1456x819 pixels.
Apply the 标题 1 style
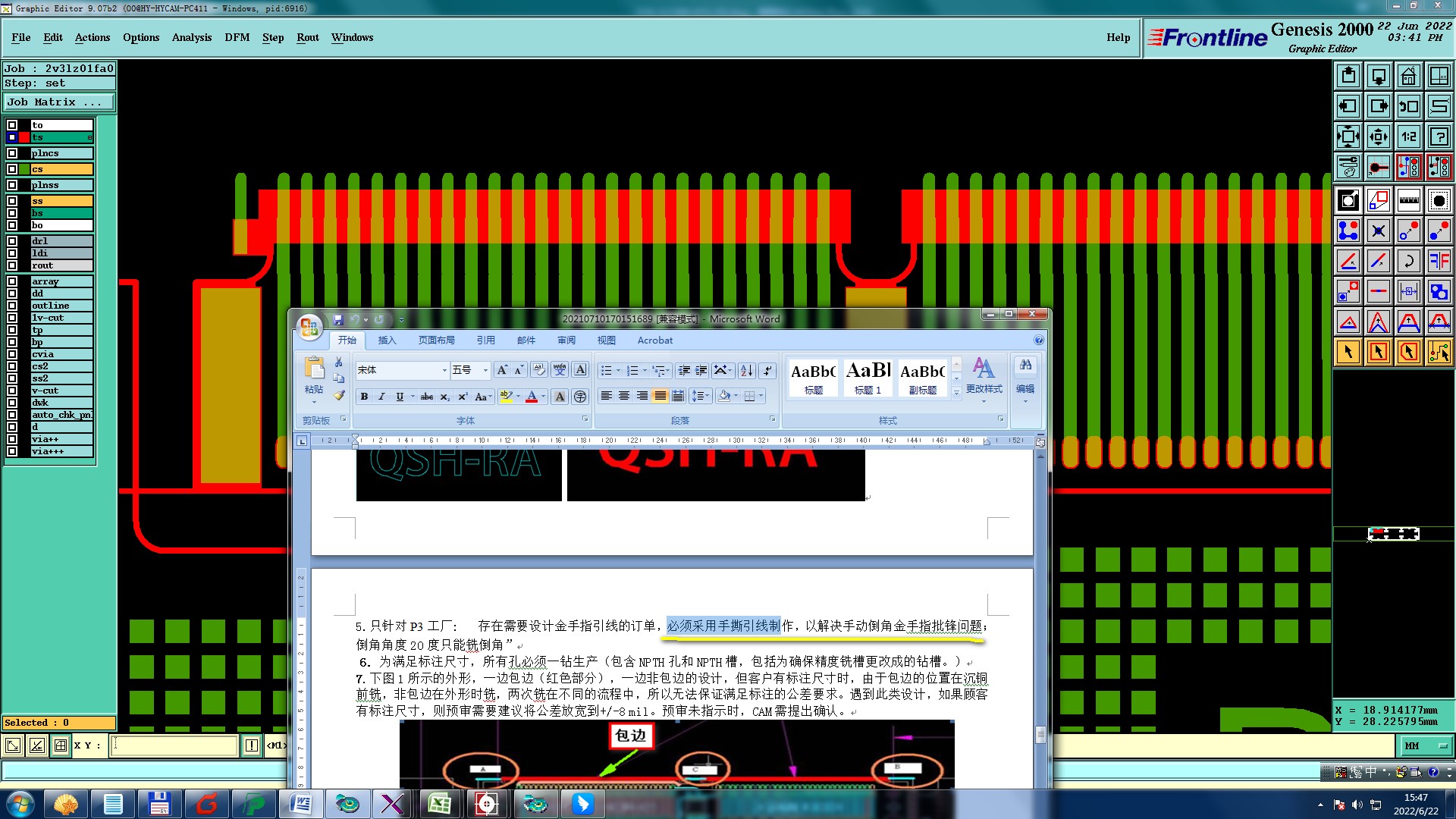[868, 378]
